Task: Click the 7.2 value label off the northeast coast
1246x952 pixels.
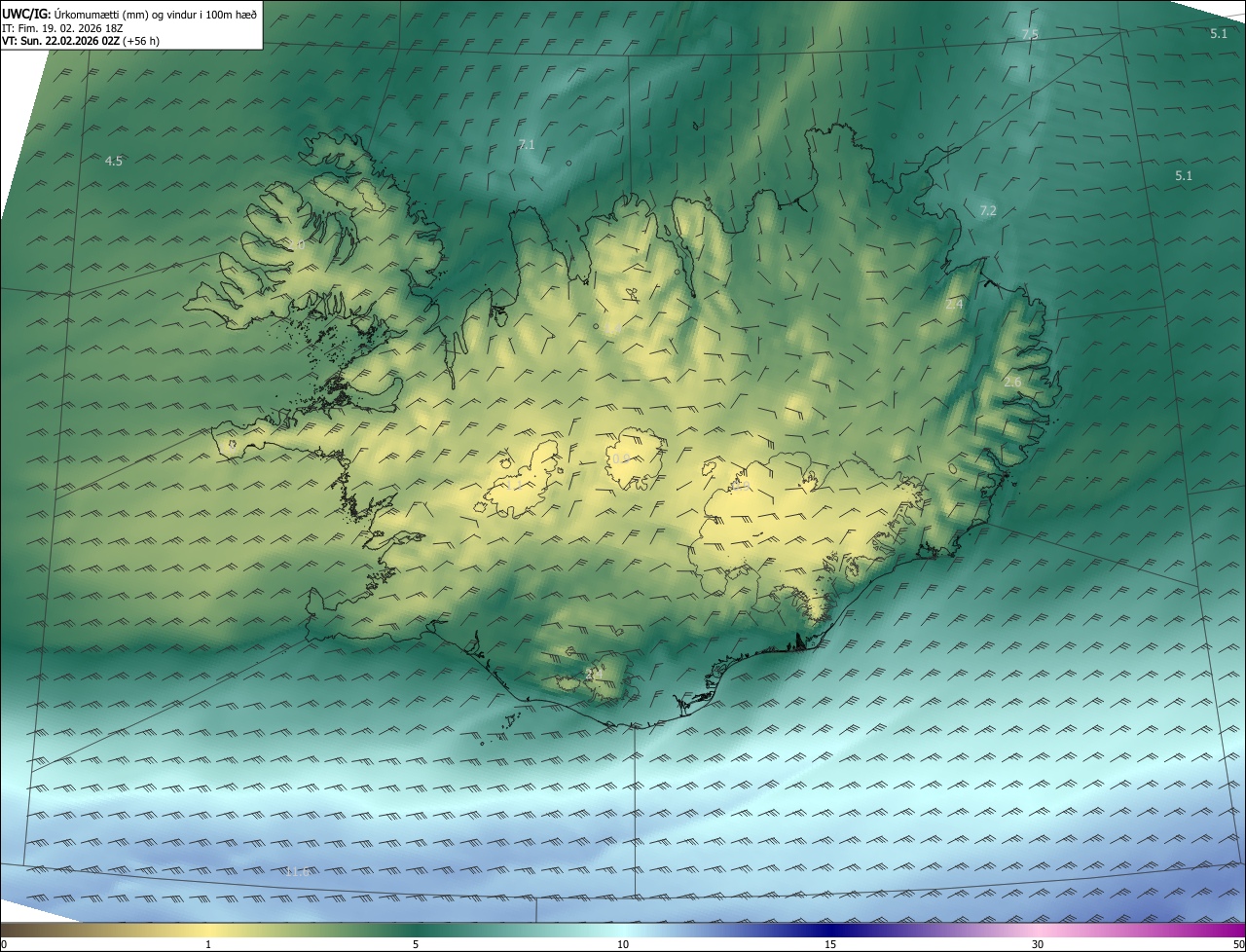Action: tap(988, 210)
